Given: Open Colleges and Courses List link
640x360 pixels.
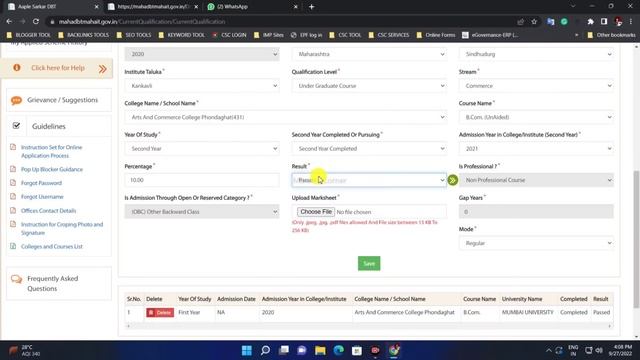Looking at the screenshot, I should point(52,247).
